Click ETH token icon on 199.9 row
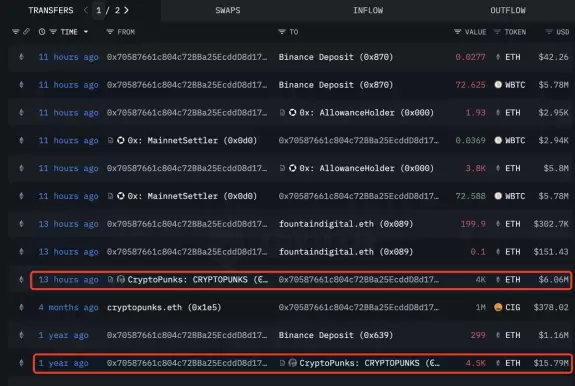 coord(498,224)
